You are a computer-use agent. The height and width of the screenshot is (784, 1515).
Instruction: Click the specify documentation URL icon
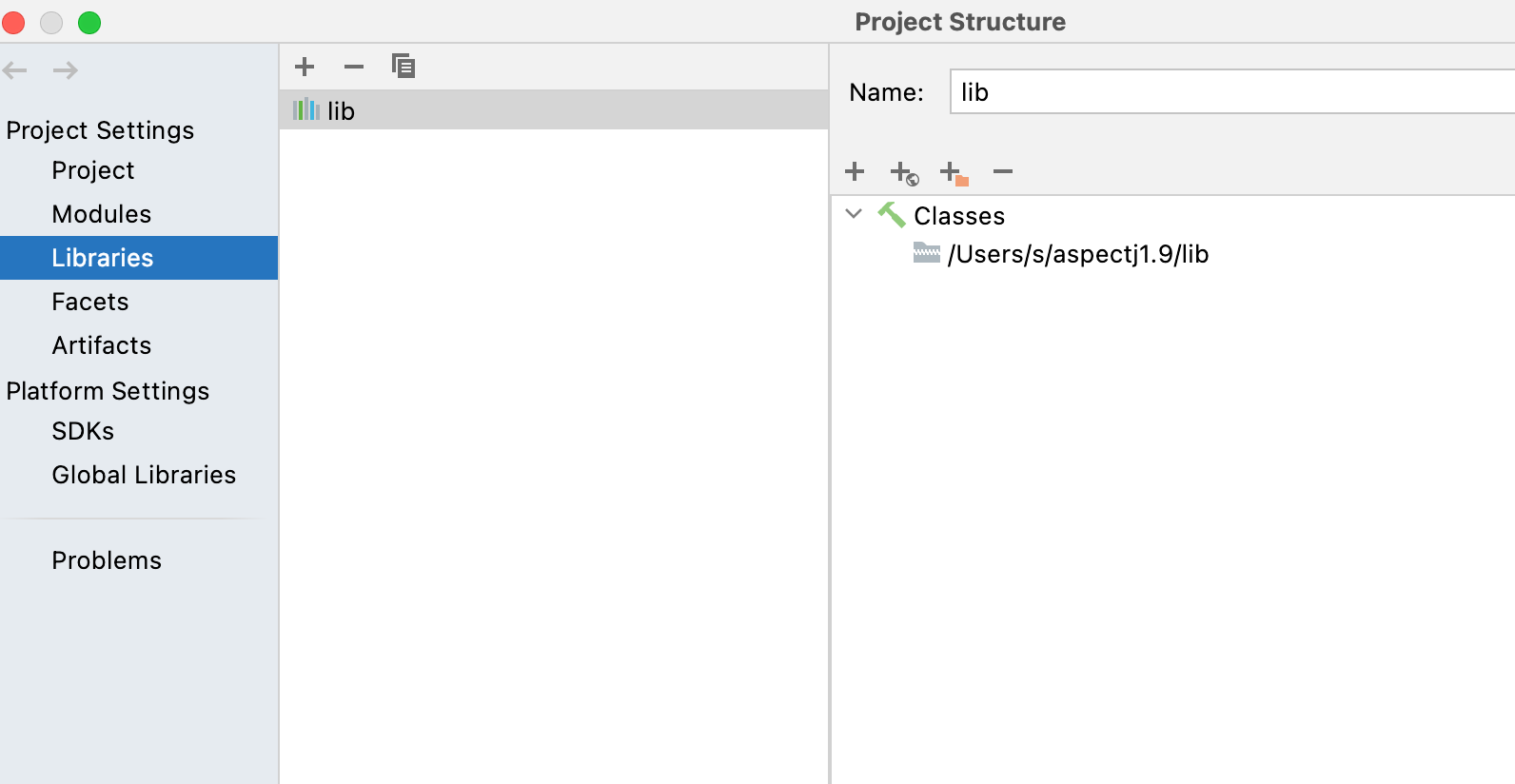click(x=904, y=173)
